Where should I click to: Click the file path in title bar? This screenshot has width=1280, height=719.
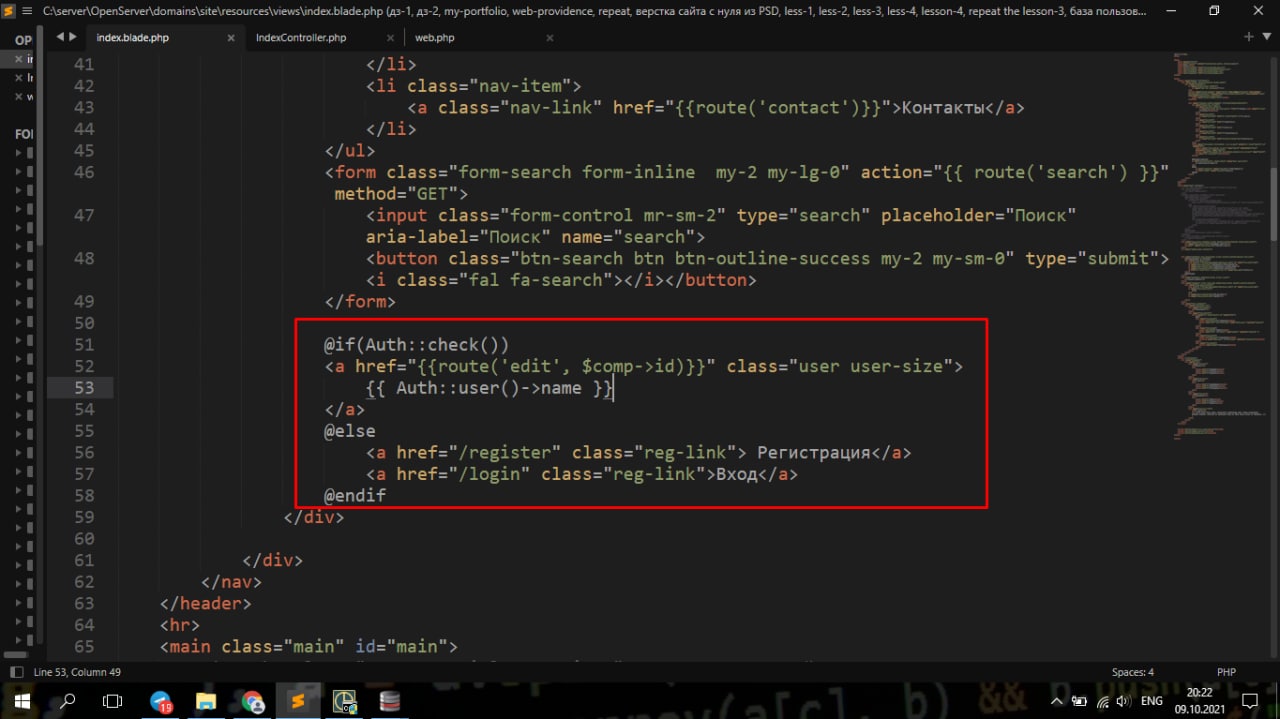point(595,11)
